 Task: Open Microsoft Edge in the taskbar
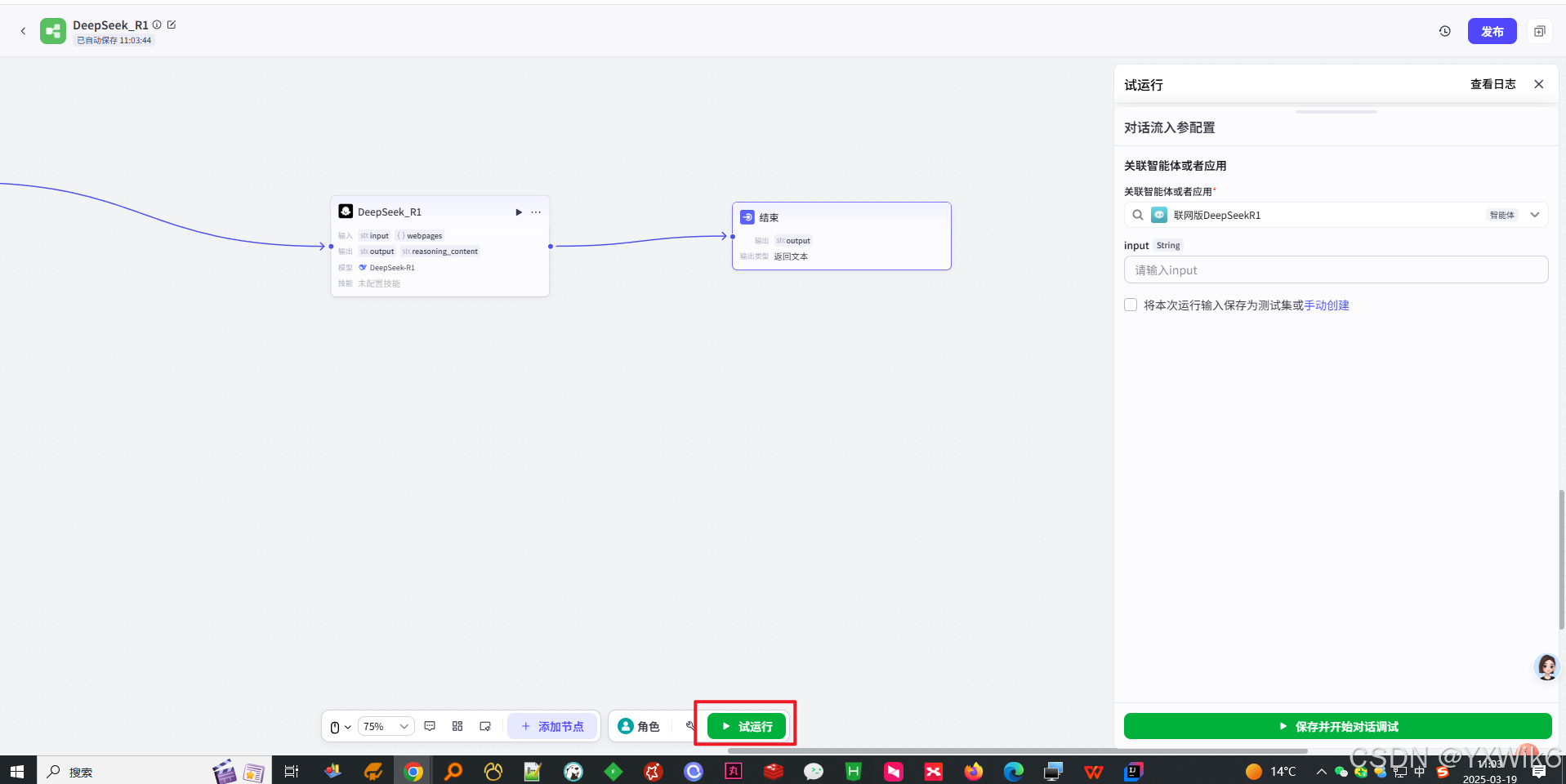coord(1013,771)
